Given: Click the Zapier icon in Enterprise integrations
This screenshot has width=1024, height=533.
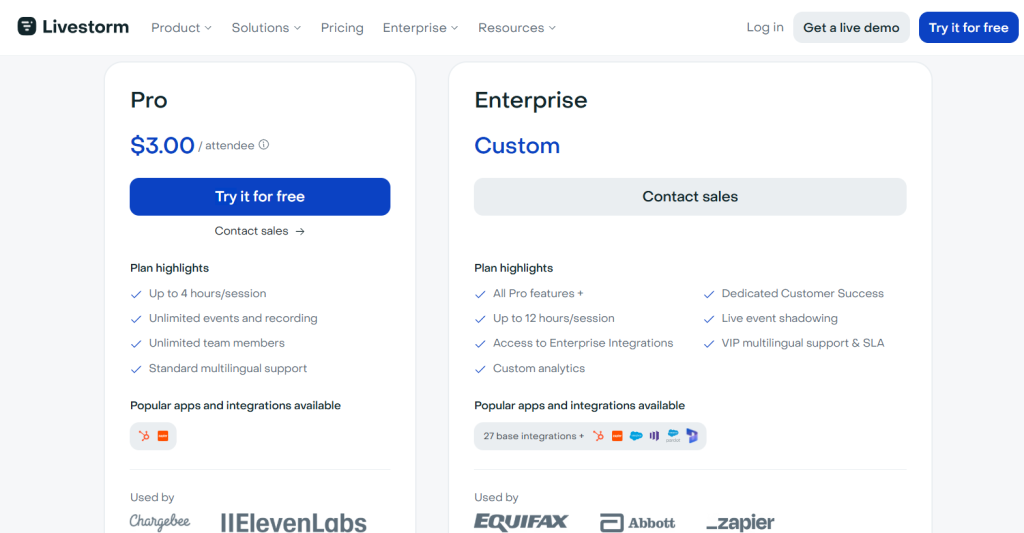Looking at the screenshot, I should tap(617, 436).
